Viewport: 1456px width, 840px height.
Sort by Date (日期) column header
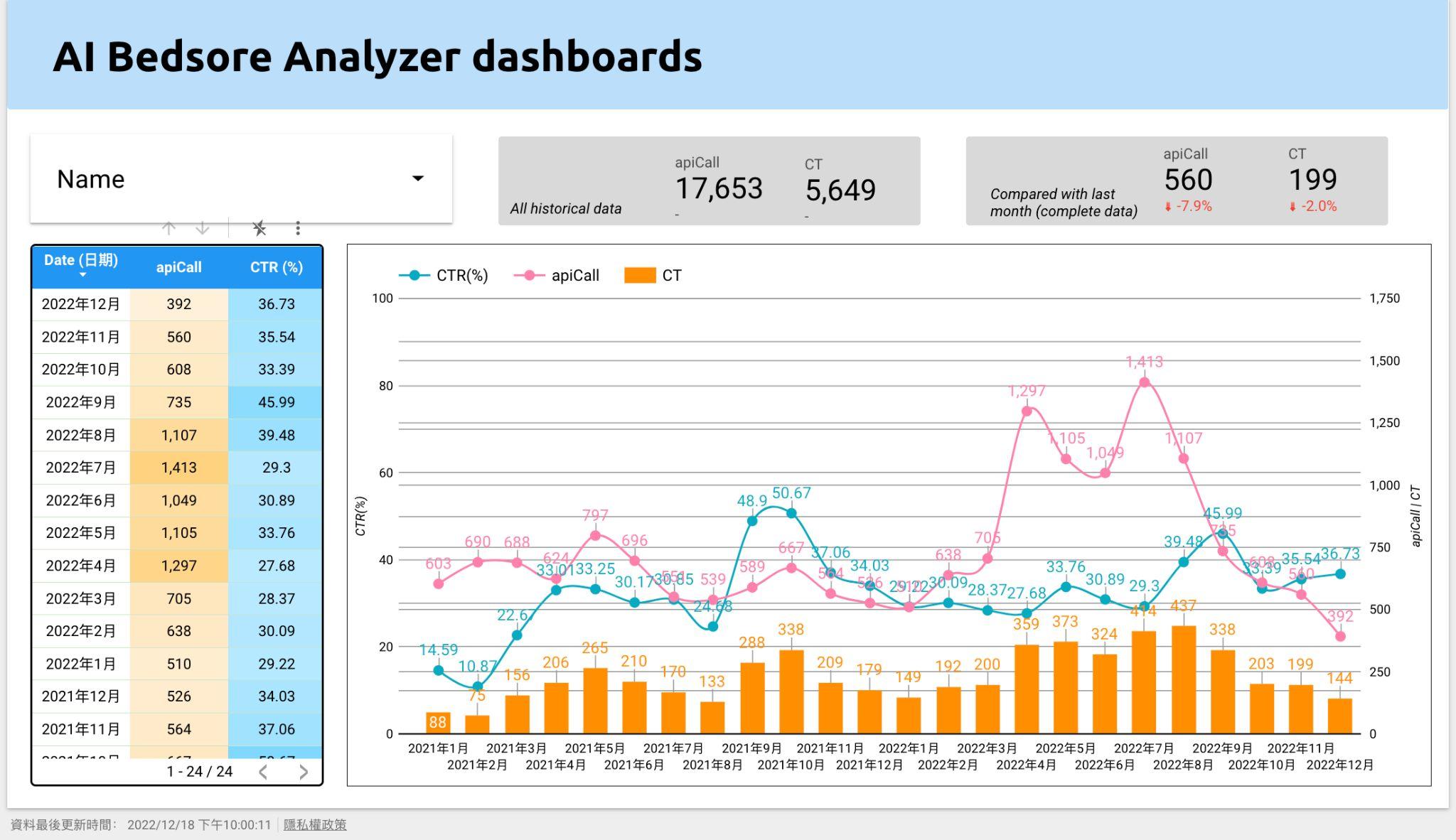click(x=81, y=261)
